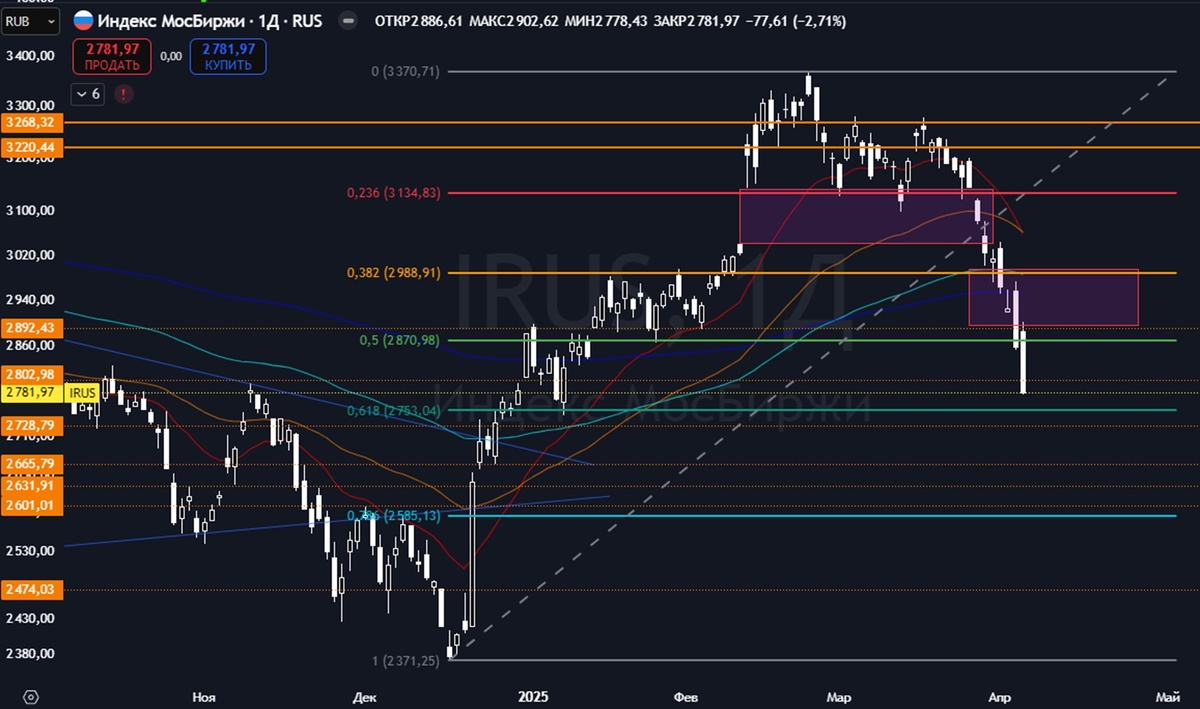Click the orange 3268,32 price scale label
Image resolution: width=1200 pixels, height=709 pixels.
point(33,122)
